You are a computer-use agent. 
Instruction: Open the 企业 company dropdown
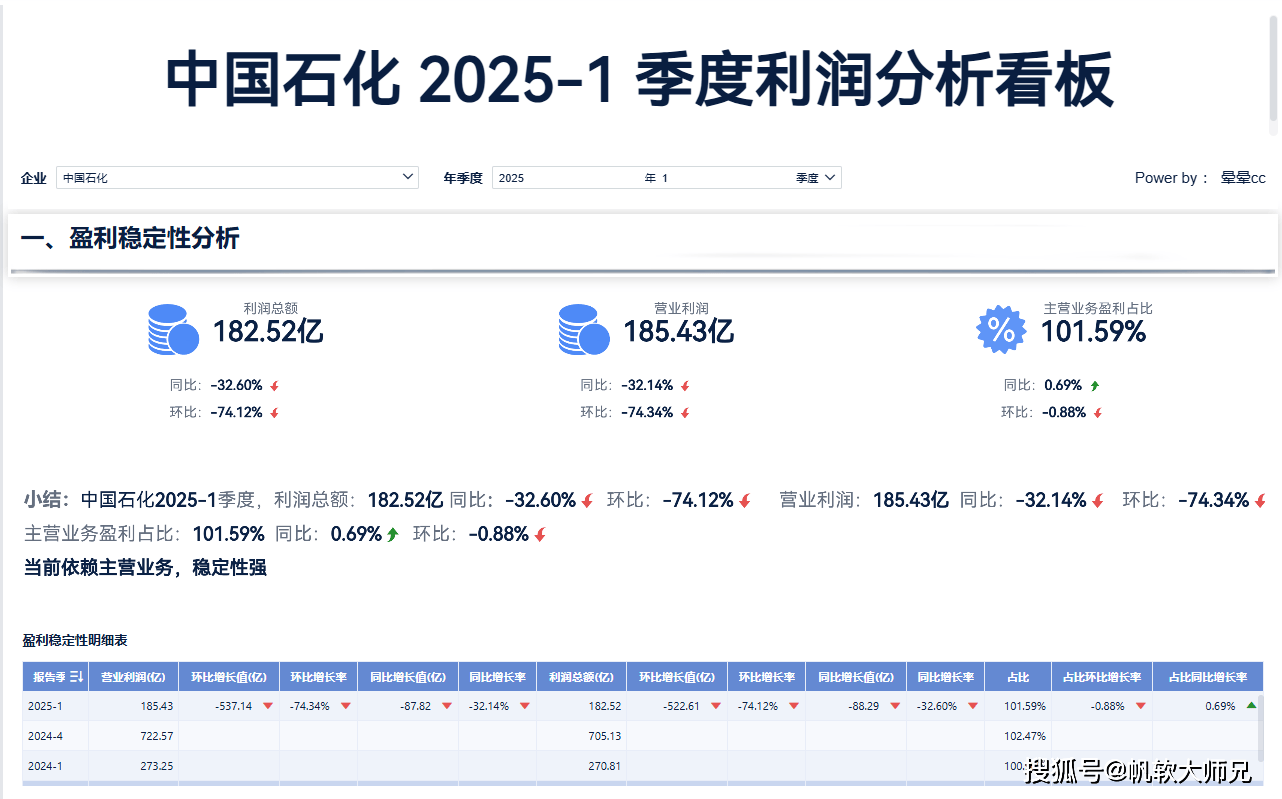pyautogui.click(x=237, y=178)
